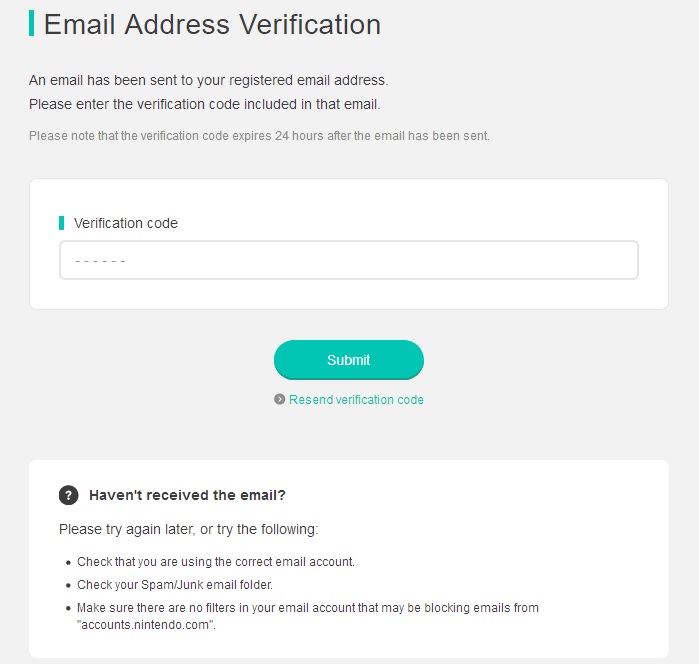699x664 pixels.
Task: Select the "Haven't received the email?" heading
Action: pyautogui.click(x=187, y=495)
